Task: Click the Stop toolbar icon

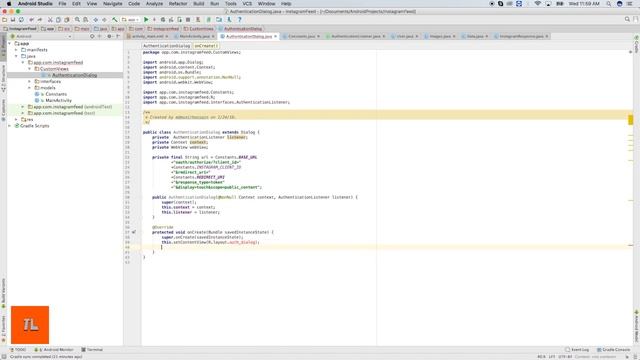Action: coord(188,20)
